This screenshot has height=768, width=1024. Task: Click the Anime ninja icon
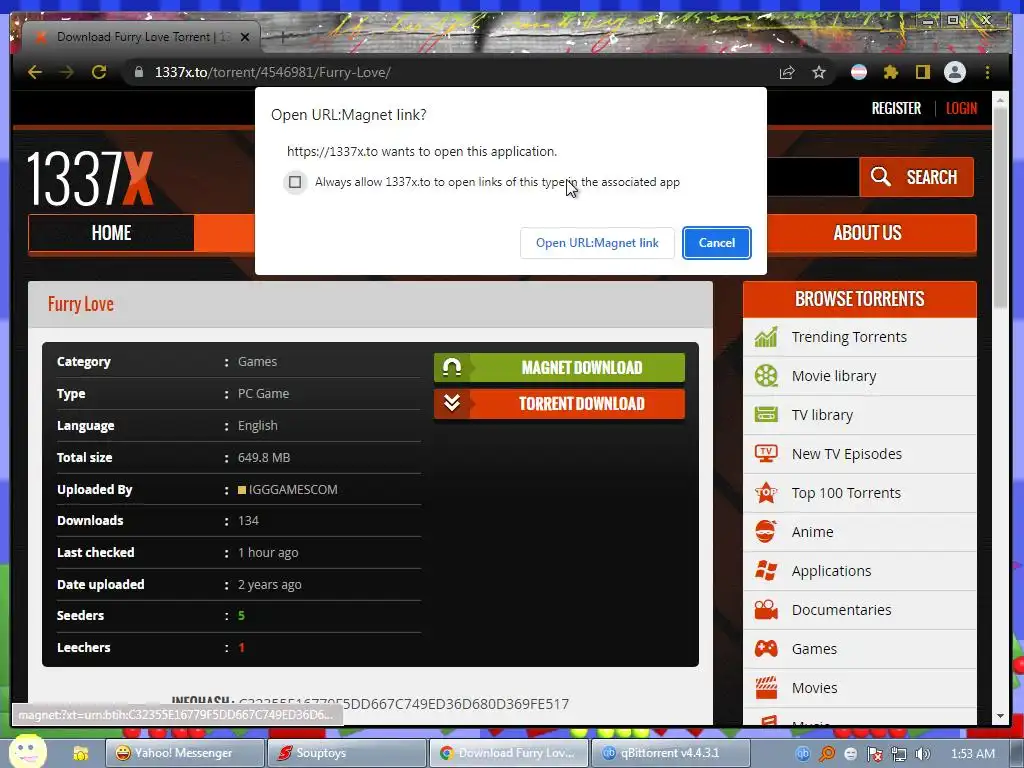tap(766, 532)
